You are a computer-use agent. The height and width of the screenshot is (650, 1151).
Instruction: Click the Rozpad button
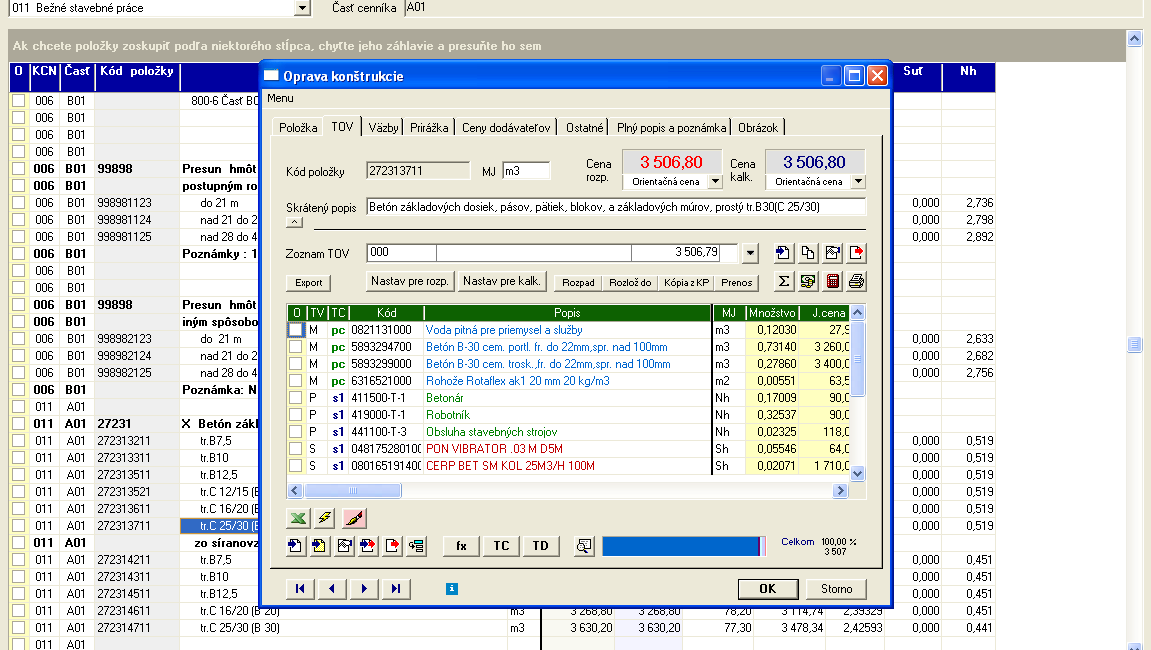pyautogui.click(x=578, y=283)
